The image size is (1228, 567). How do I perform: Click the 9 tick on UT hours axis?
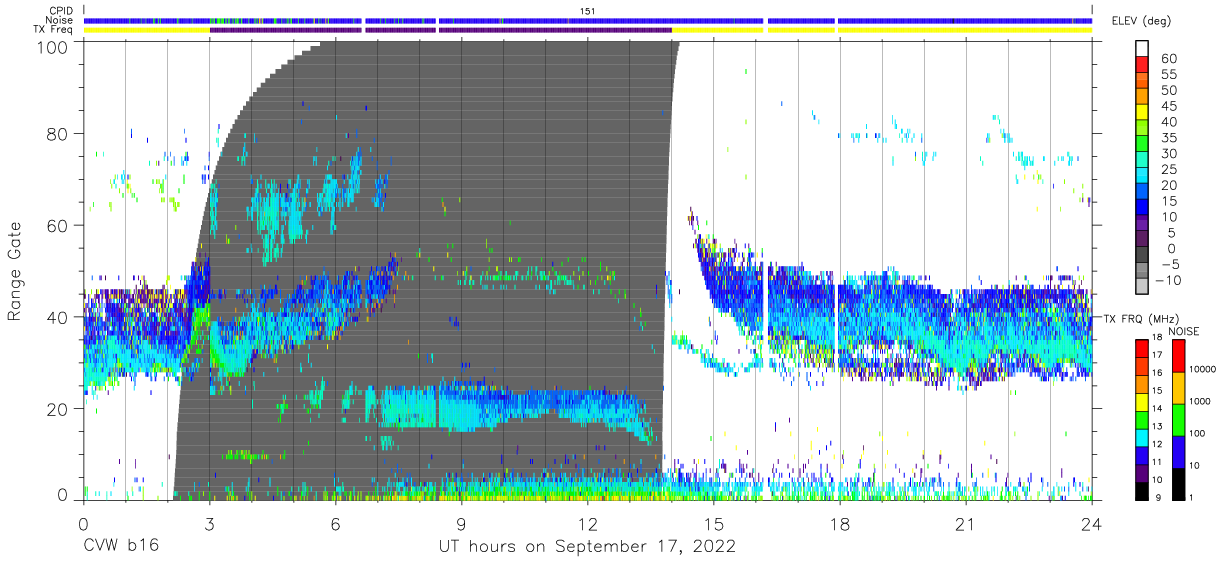462,524
